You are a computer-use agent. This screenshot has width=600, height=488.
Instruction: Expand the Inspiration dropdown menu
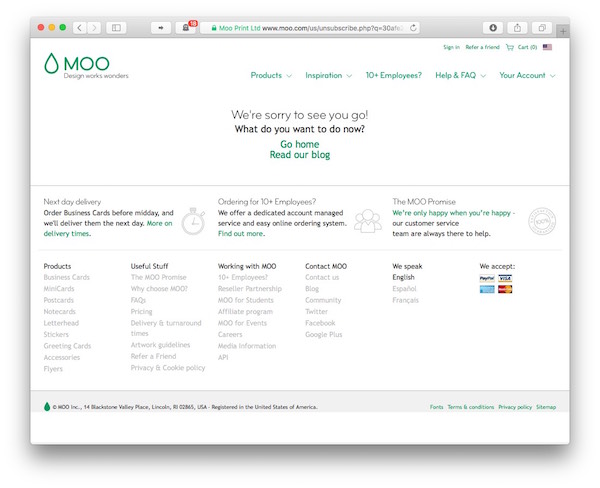pos(328,75)
